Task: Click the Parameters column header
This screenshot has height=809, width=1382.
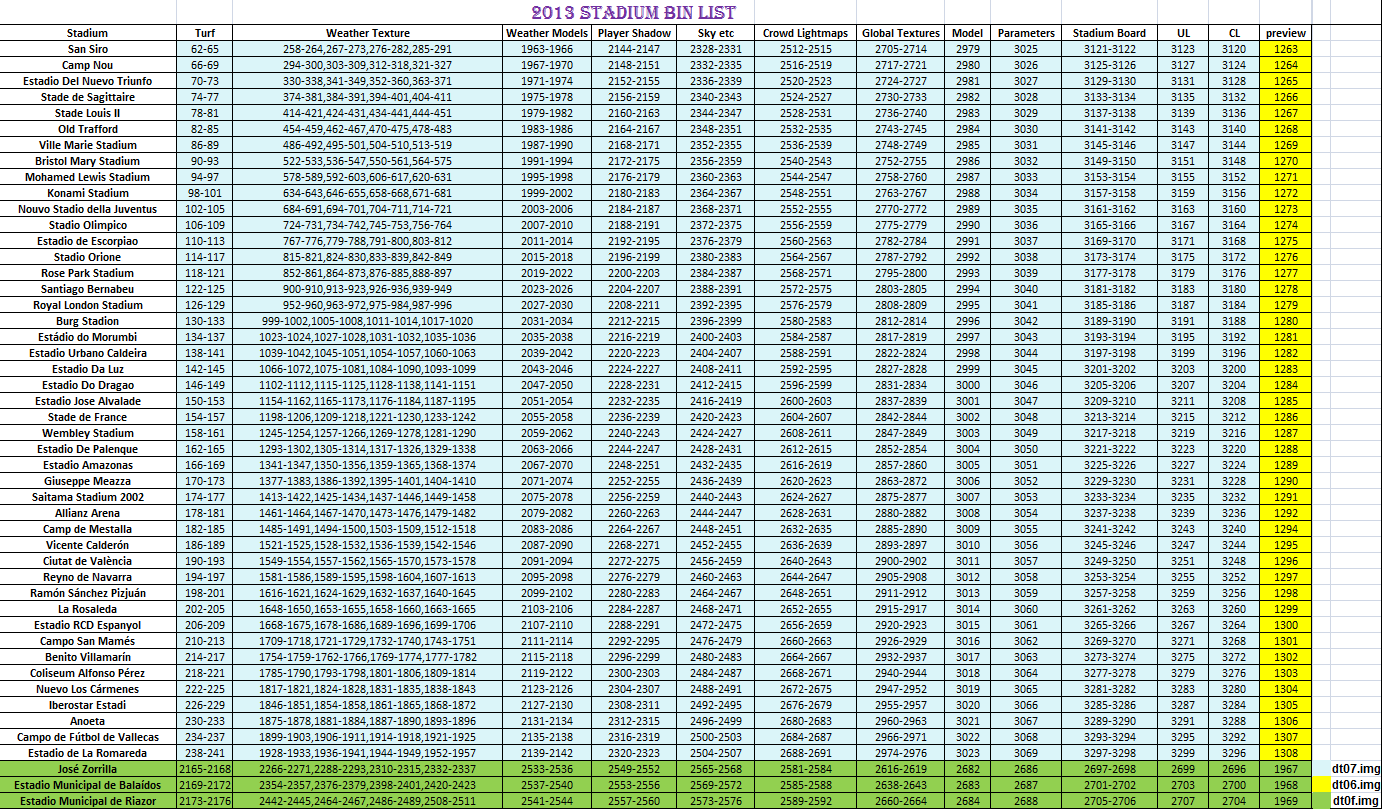Action: coord(1026,33)
